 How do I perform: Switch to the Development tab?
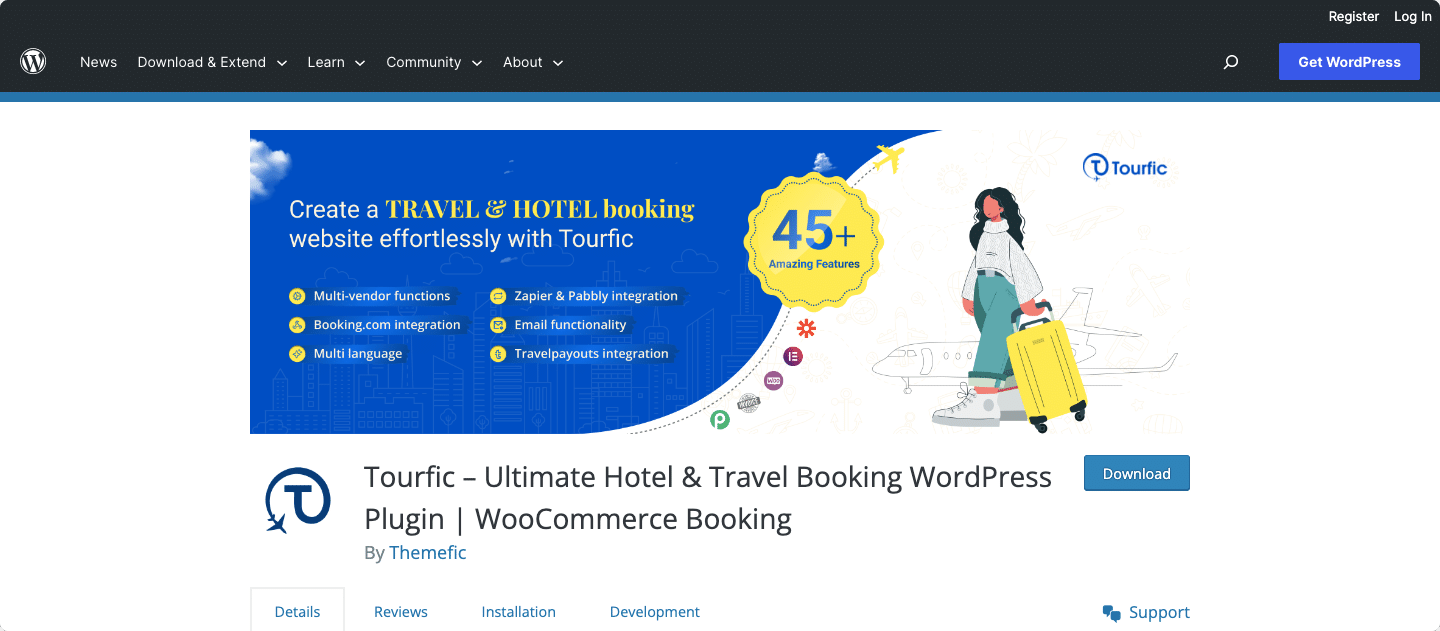pyautogui.click(x=655, y=612)
